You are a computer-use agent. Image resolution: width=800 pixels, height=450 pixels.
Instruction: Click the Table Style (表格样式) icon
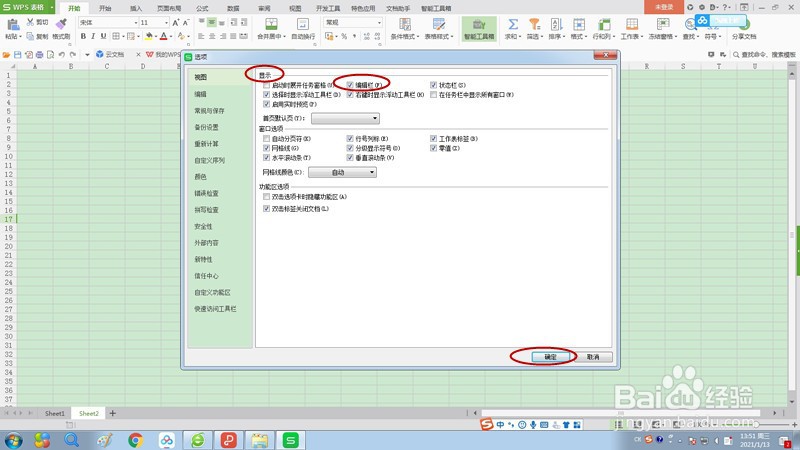click(x=439, y=24)
